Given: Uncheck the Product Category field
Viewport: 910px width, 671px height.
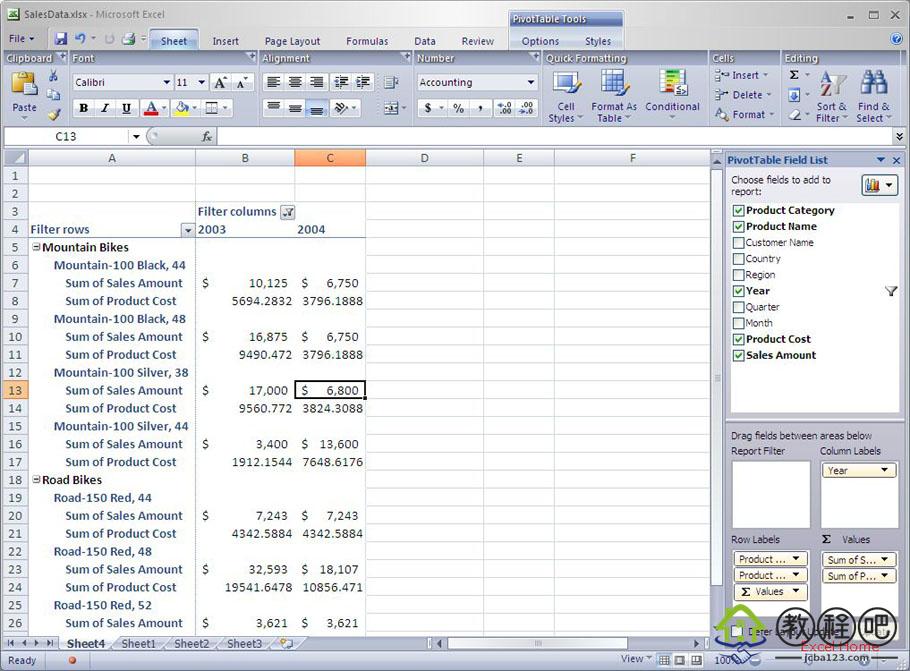Looking at the screenshot, I should [738, 210].
